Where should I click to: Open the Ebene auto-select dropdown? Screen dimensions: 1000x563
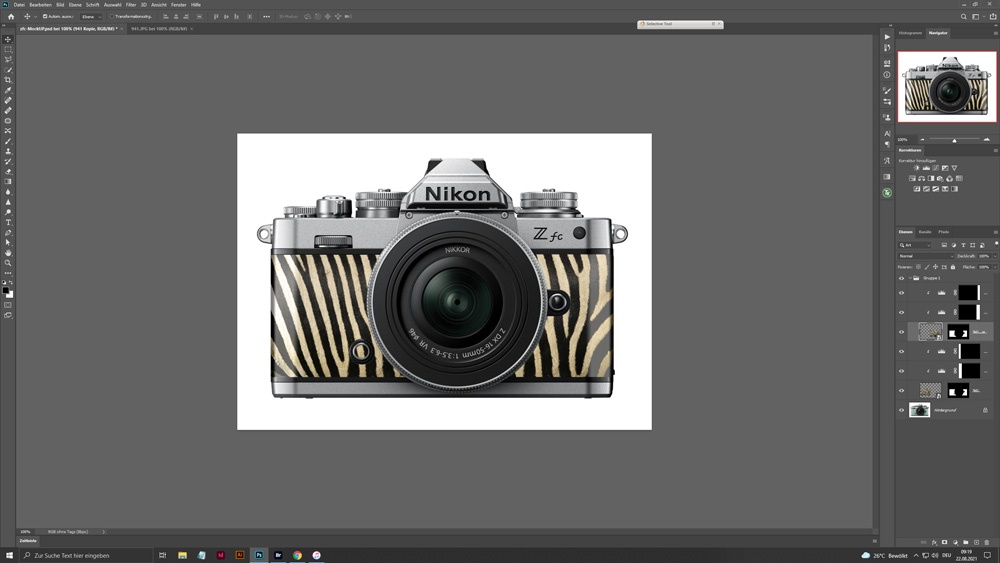point(89,17)
